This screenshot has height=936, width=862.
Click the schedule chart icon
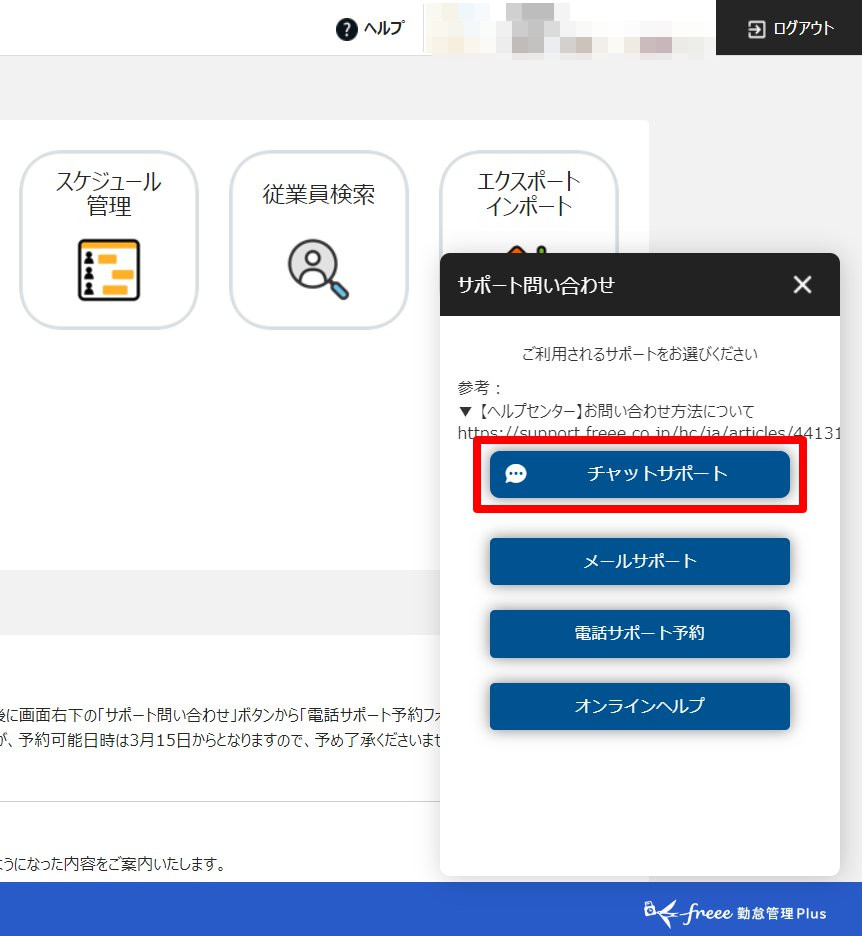109,269
